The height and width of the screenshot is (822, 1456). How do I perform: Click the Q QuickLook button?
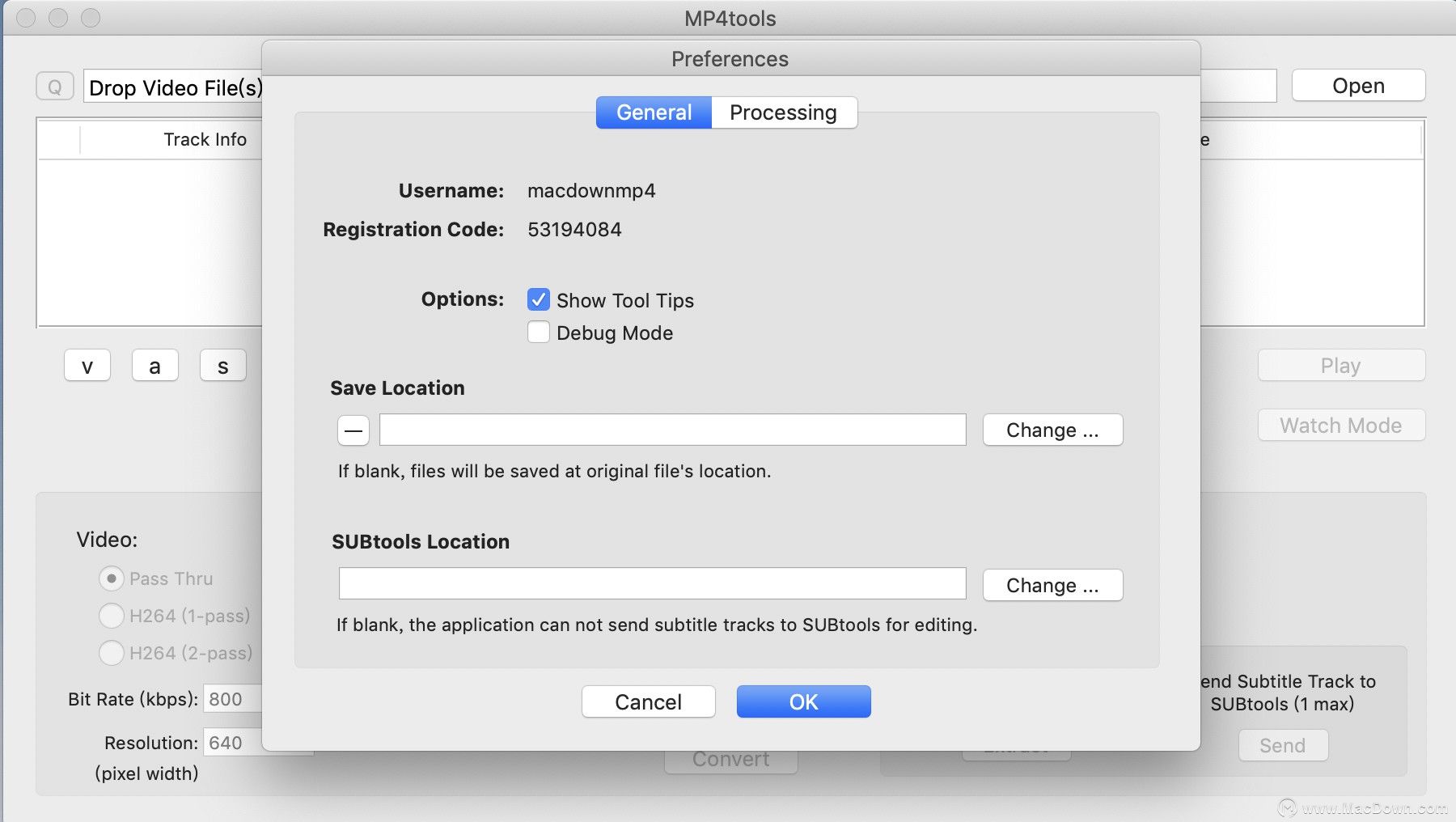coord(55,86)
